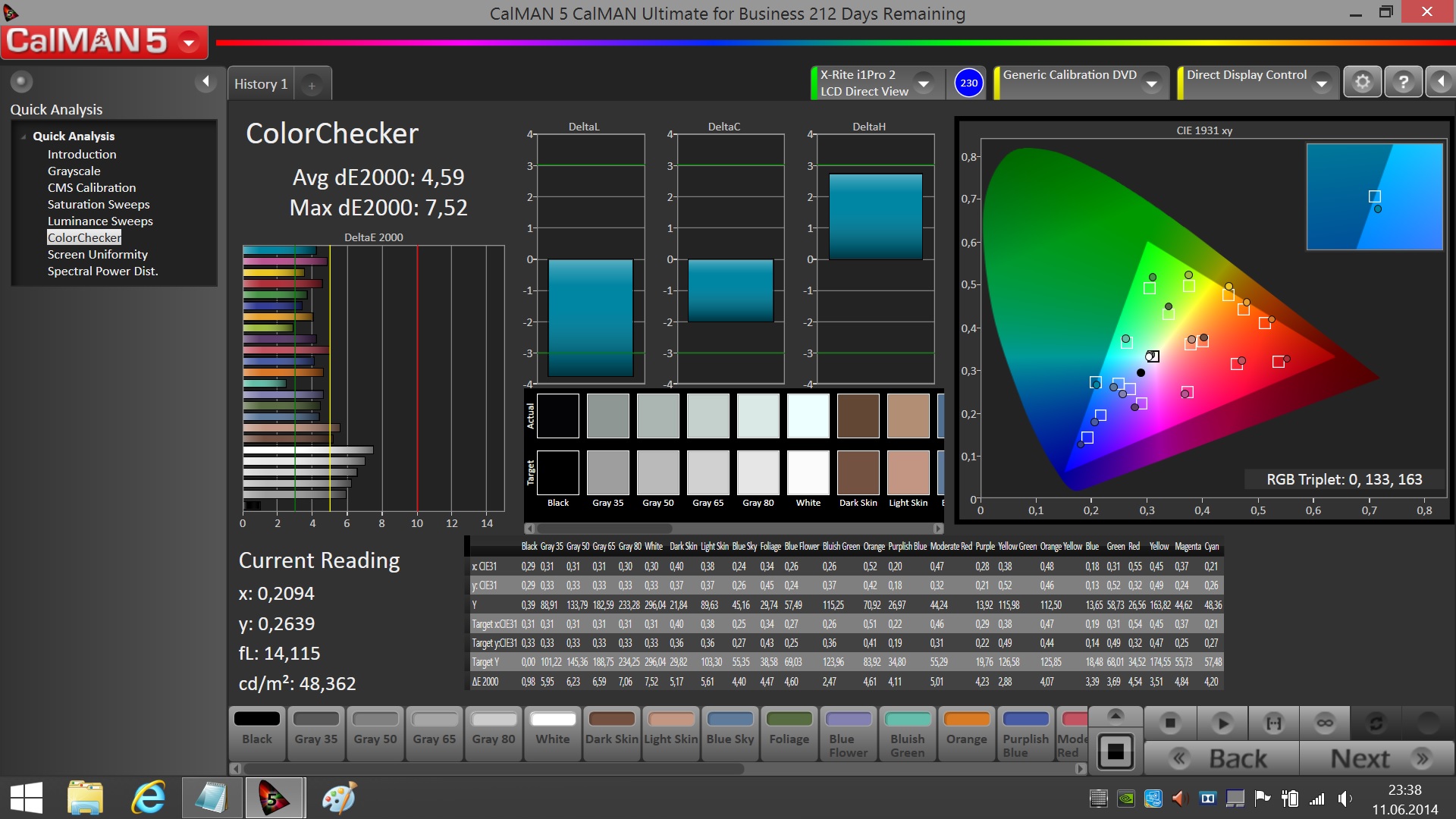Screen dimensions: 1456x819
Task: Choose the Dark Skin pattern button
Action: (x=612, y=733)
